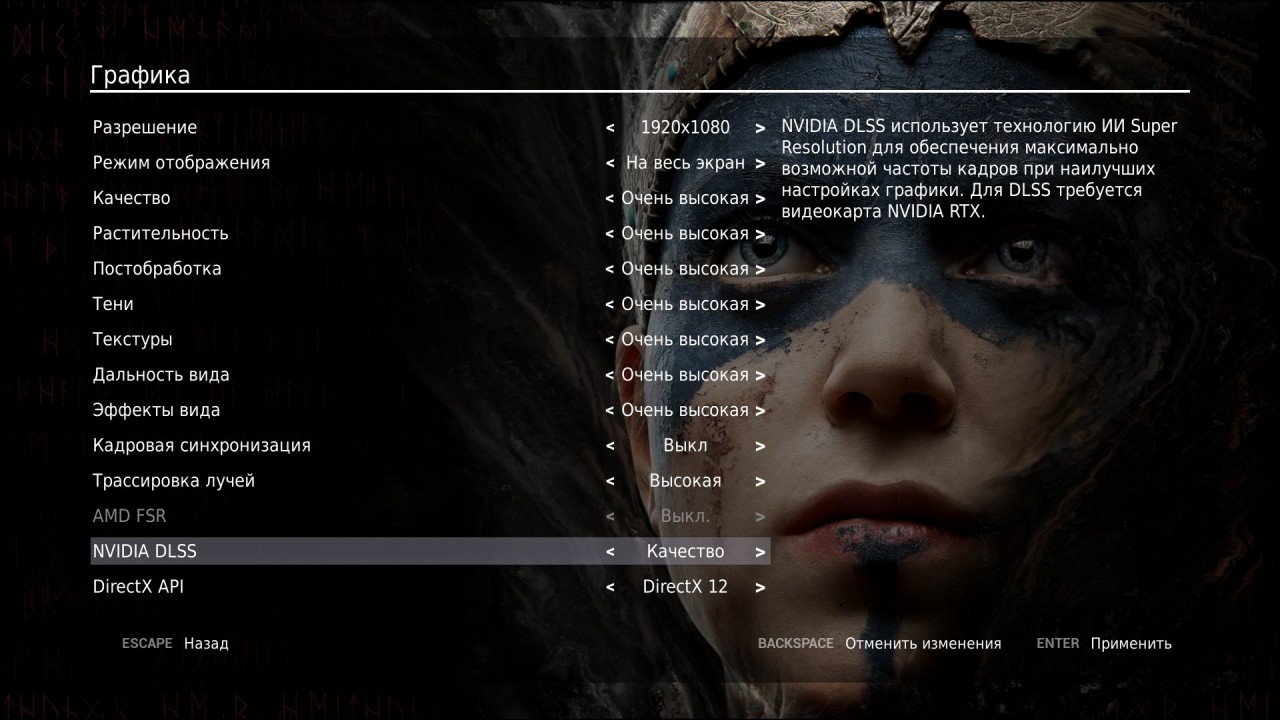Screen dimensions: 1280x720
Task: Select the Дальность вида option label
Action: [x=161, y=375]
